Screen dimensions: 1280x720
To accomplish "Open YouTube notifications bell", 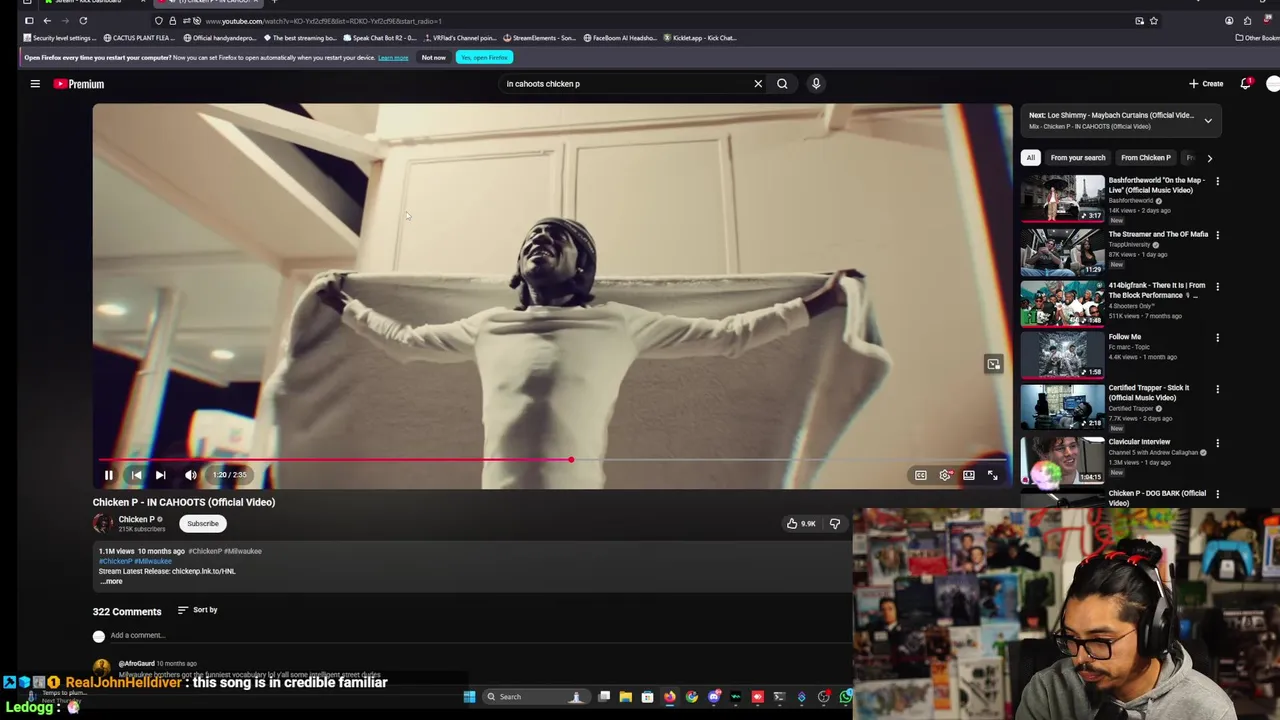I will (x=1246, y=84).
